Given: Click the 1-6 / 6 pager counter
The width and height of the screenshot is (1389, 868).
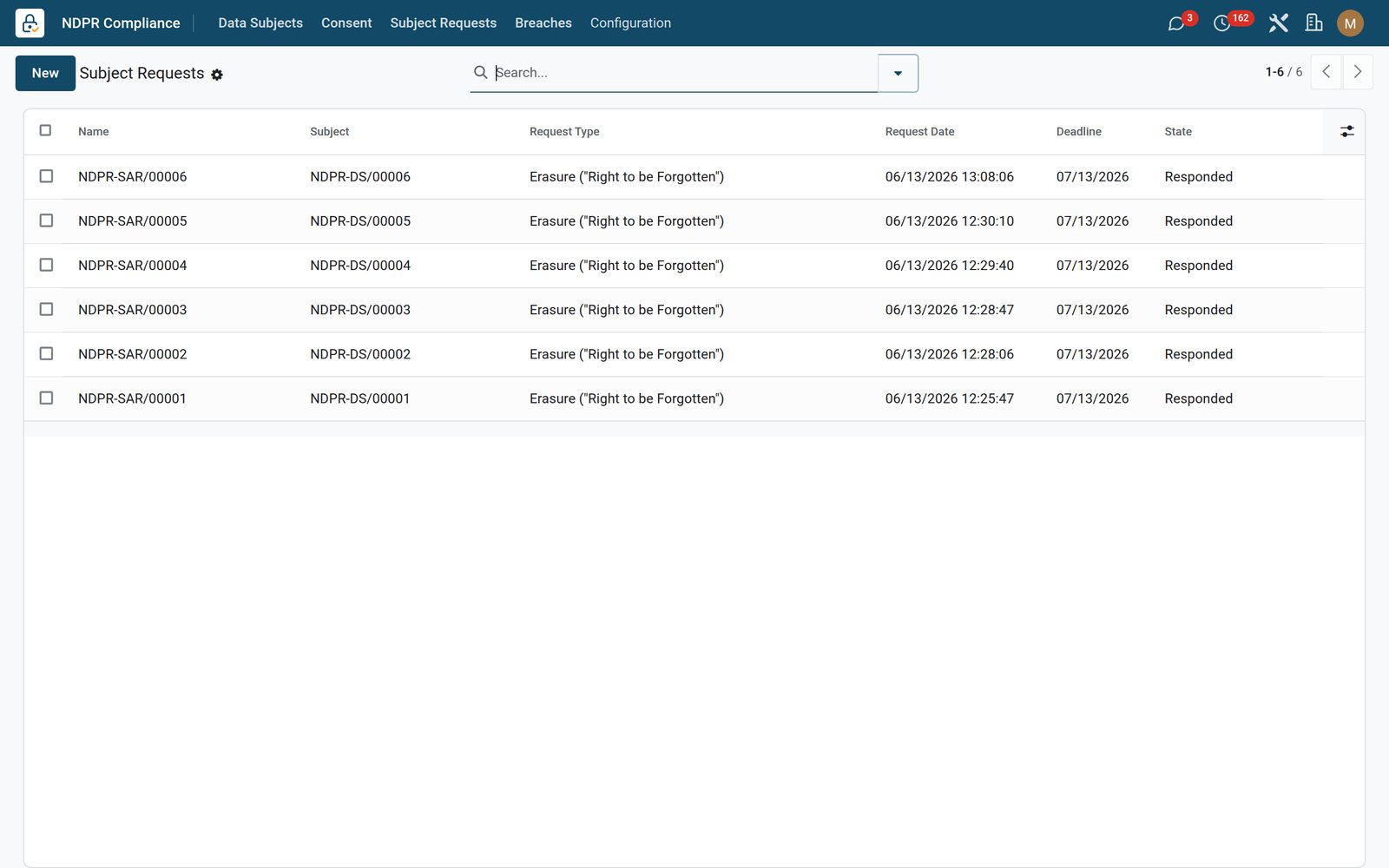Looking at the screenshot, I should pos(1283,72).
